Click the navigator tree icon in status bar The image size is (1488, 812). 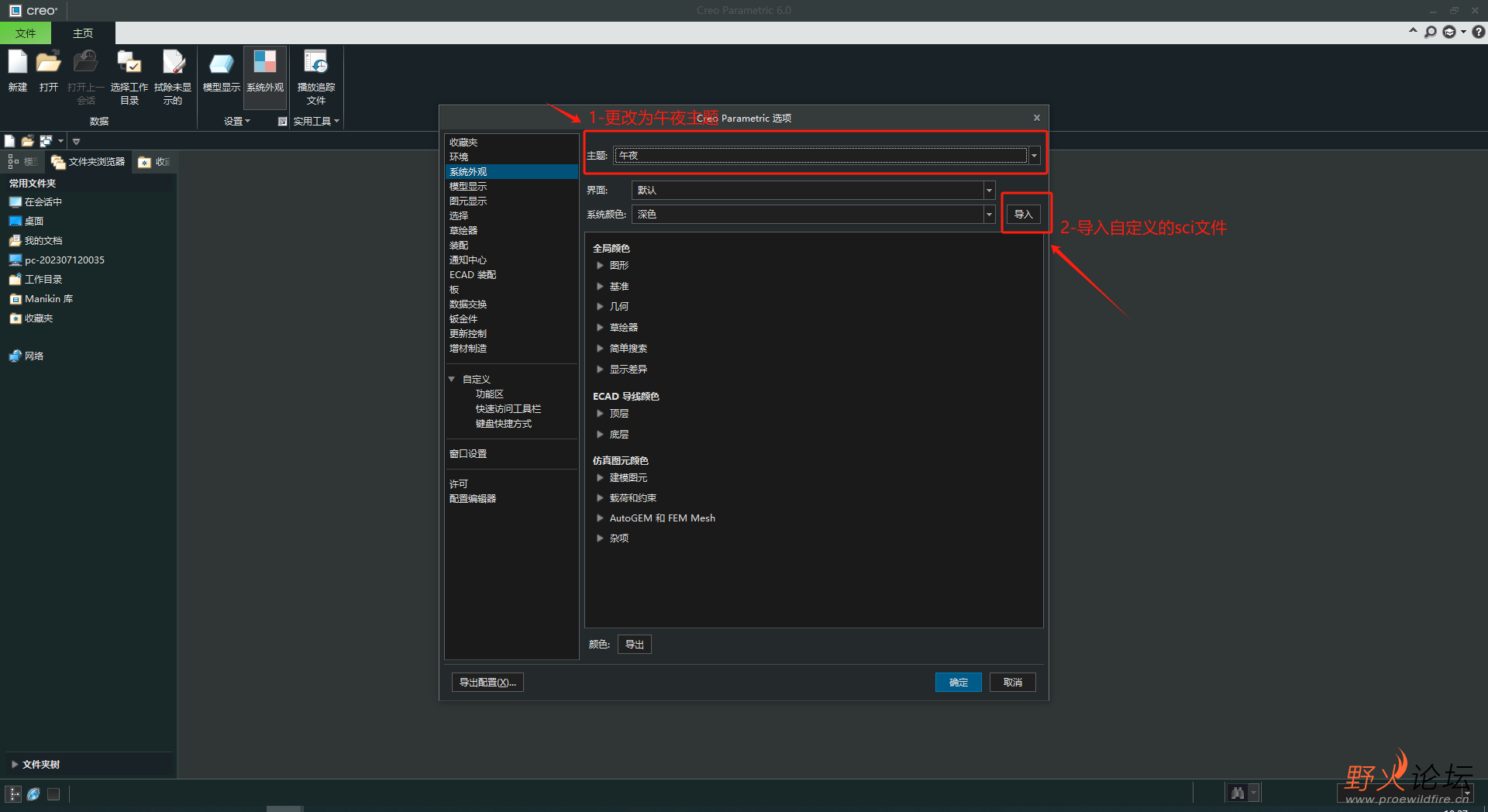[14, 793]
